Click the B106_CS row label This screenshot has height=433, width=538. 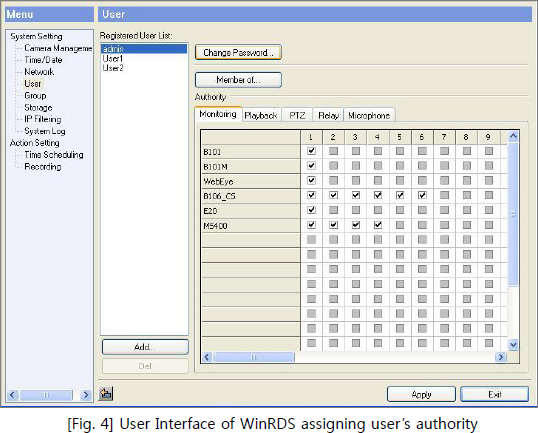point(251,196)
